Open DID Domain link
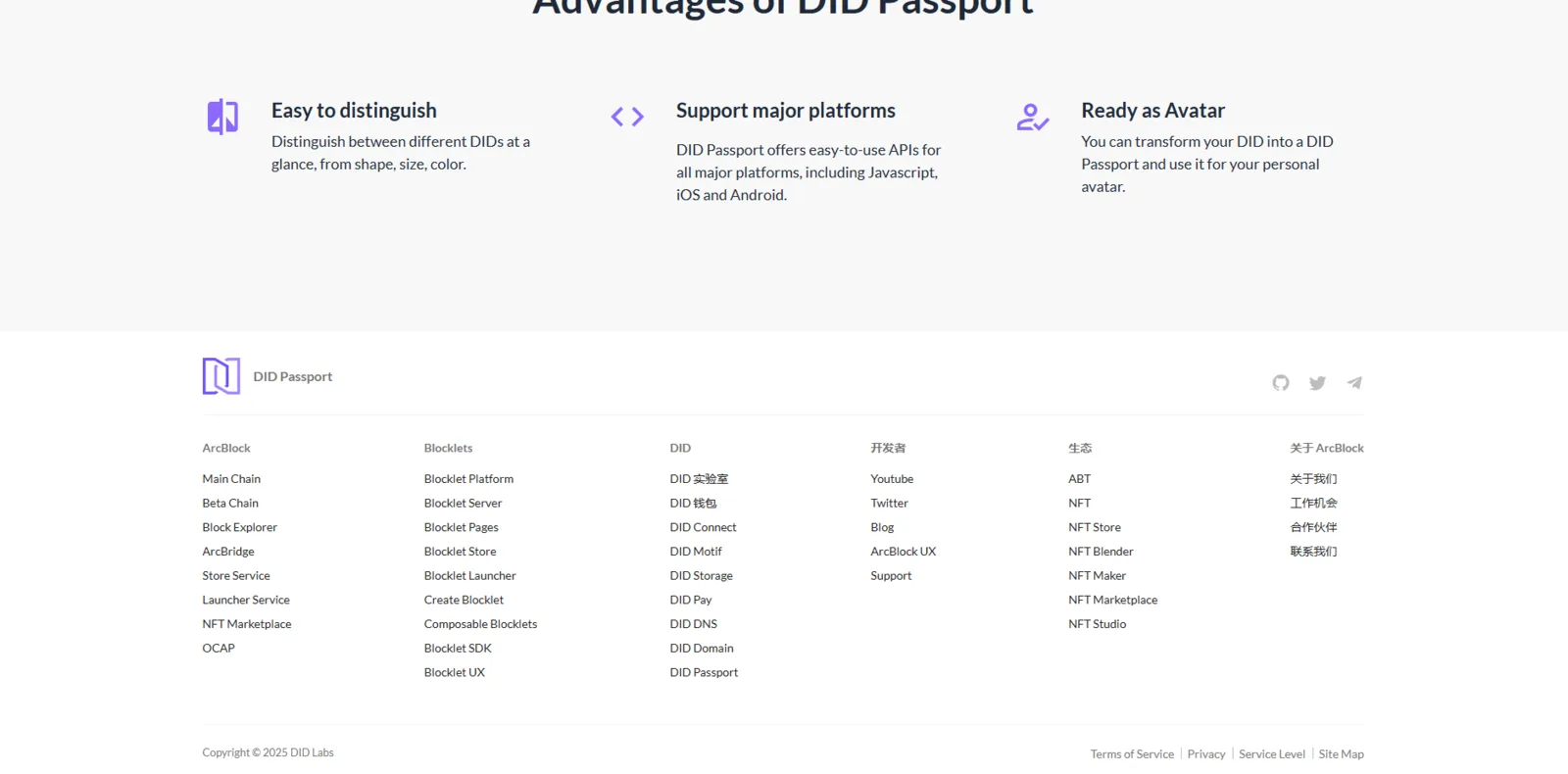 pos(702,649)
